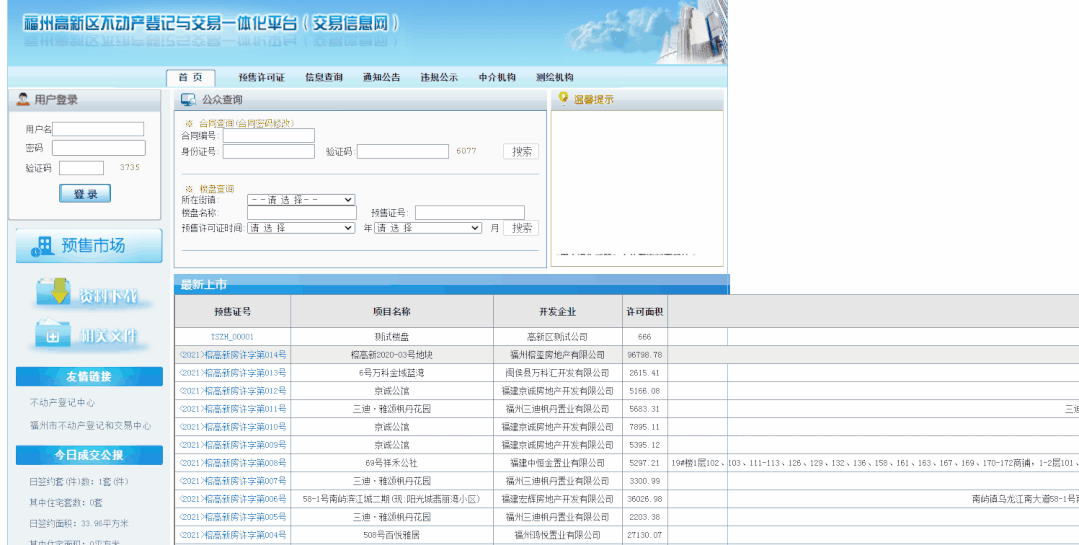The height and width of the screenshot is (545, 1079).
Task: Expand the month dropdown before 月
Action: 428,228
